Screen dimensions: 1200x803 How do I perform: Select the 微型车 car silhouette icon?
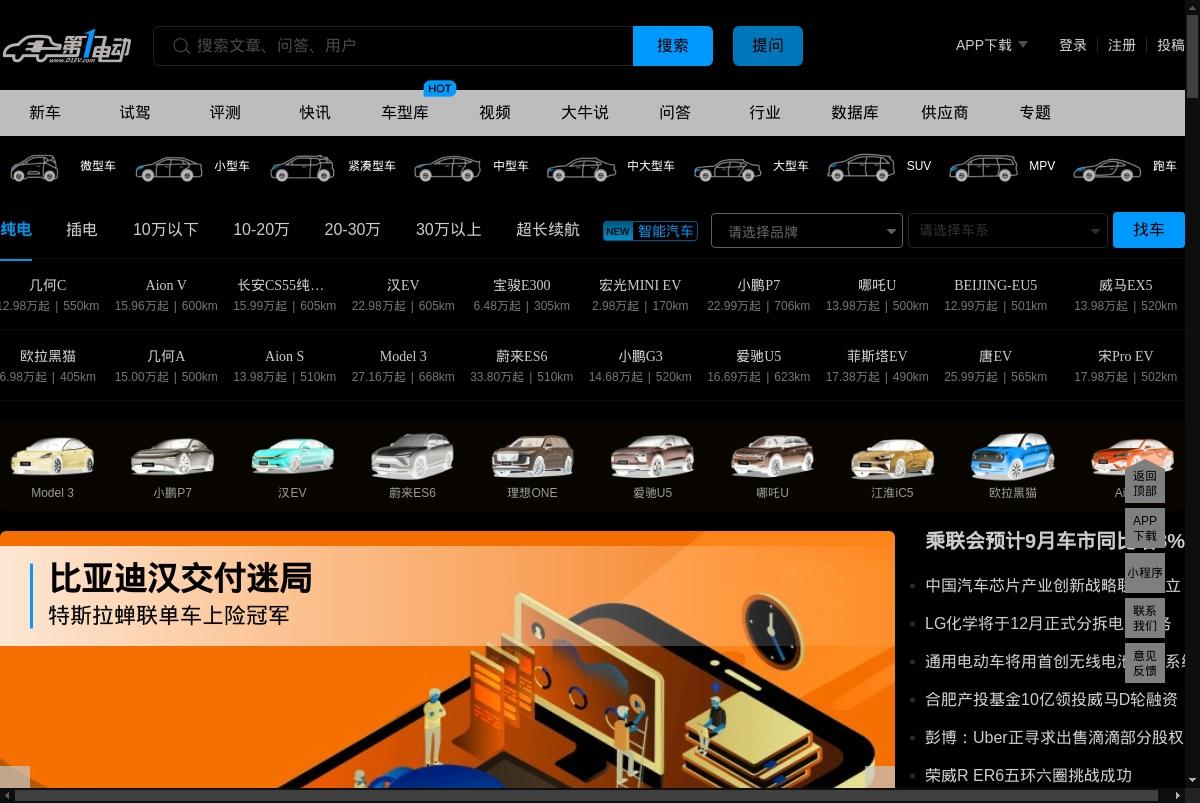coord(34,167)
